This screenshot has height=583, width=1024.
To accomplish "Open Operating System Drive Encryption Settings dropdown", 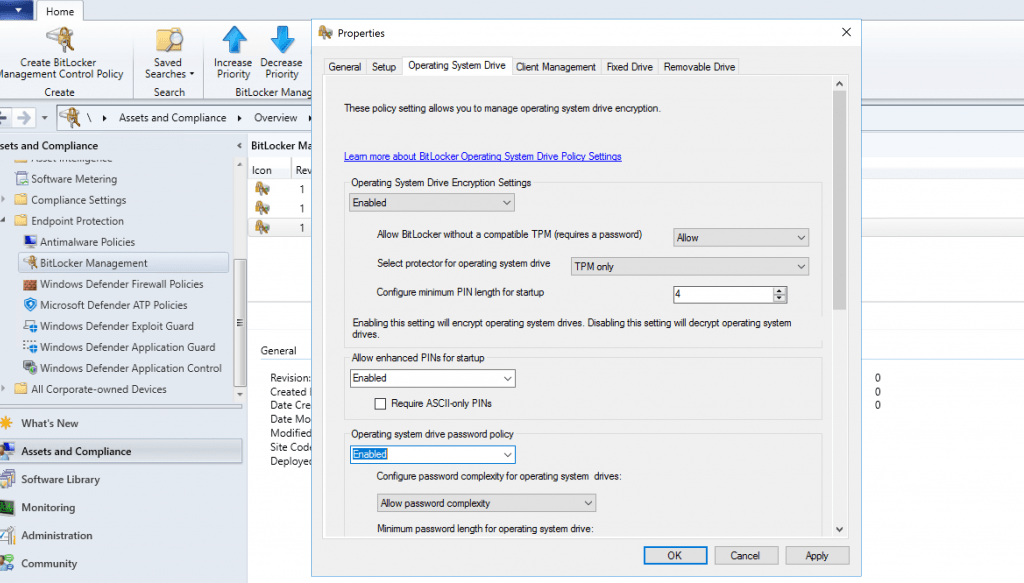I will (432, 202).
